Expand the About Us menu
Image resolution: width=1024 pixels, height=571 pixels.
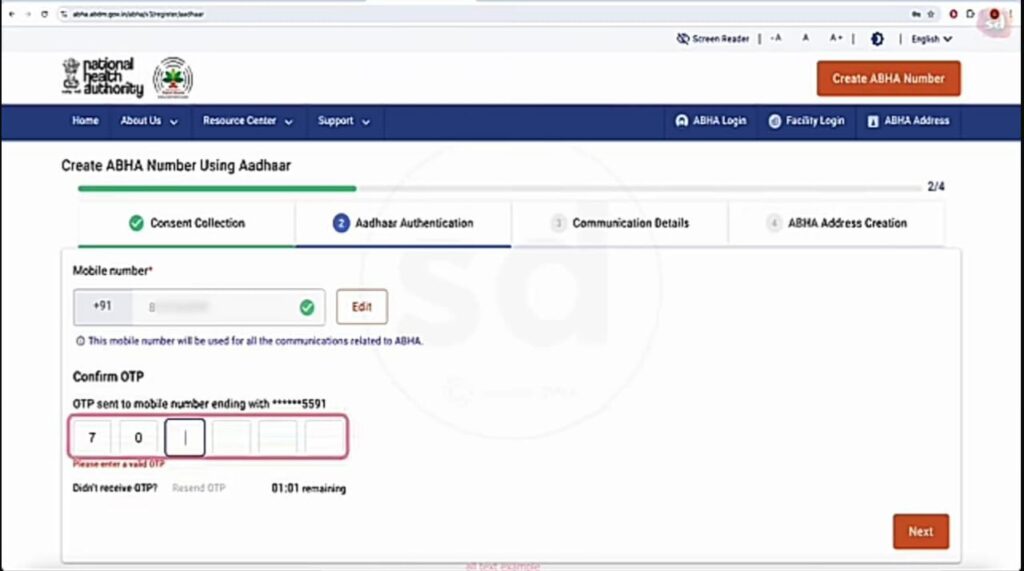point(149,121)
